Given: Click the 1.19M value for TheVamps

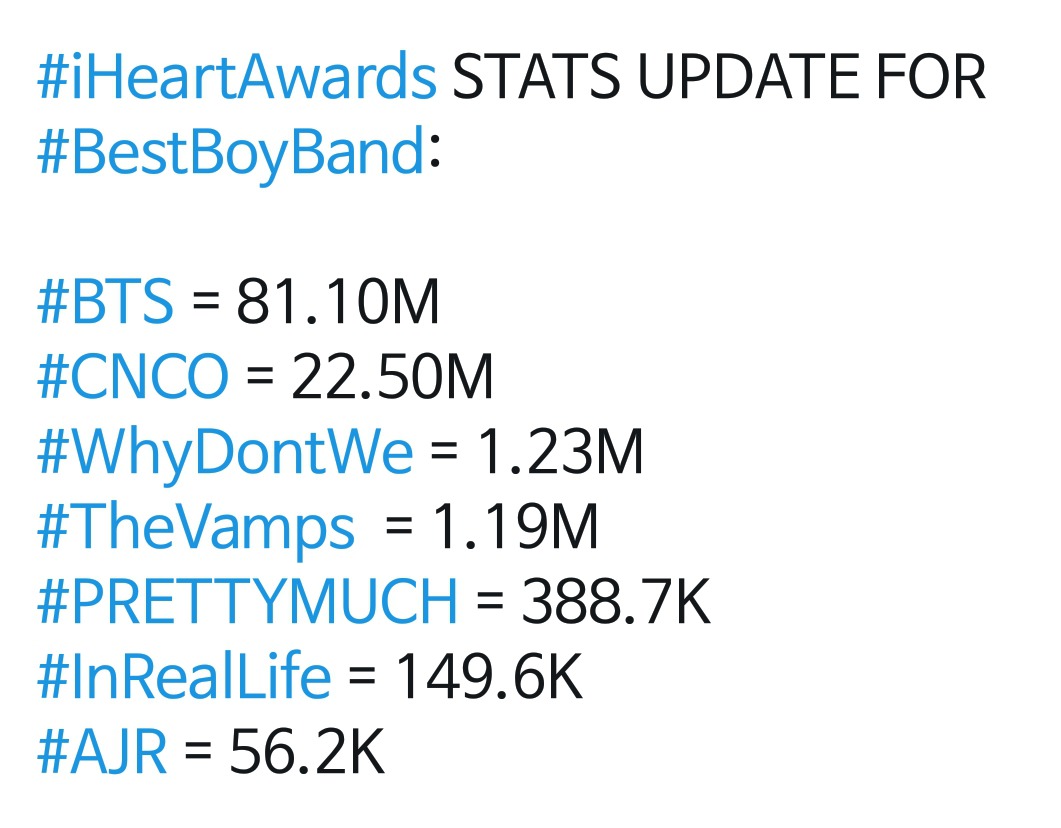Looking at the screenshot, I should (515, 528).
